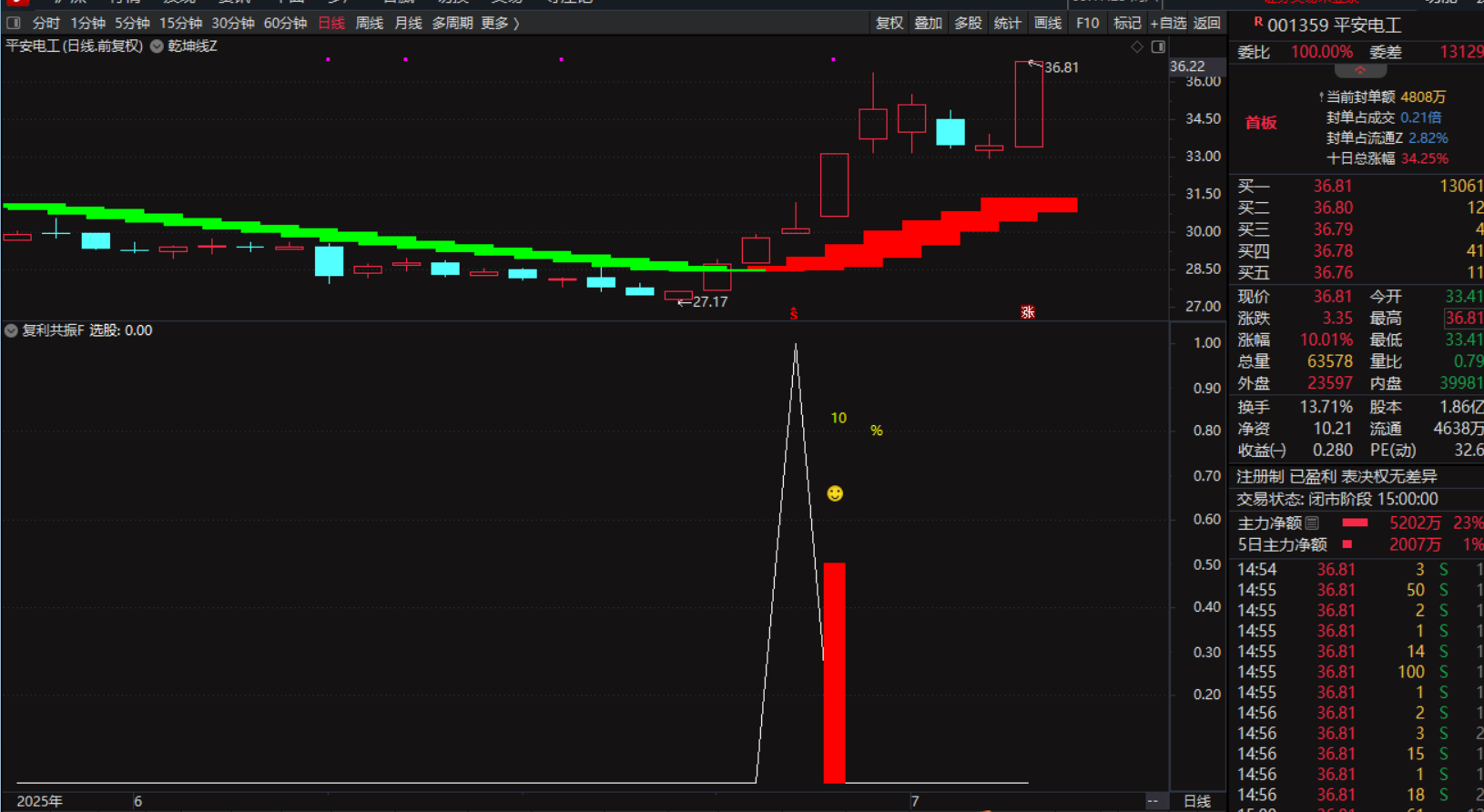Switch to the 周线 weekly chart tab
This screenshot has height=812, width=1484.
point(369,23)
